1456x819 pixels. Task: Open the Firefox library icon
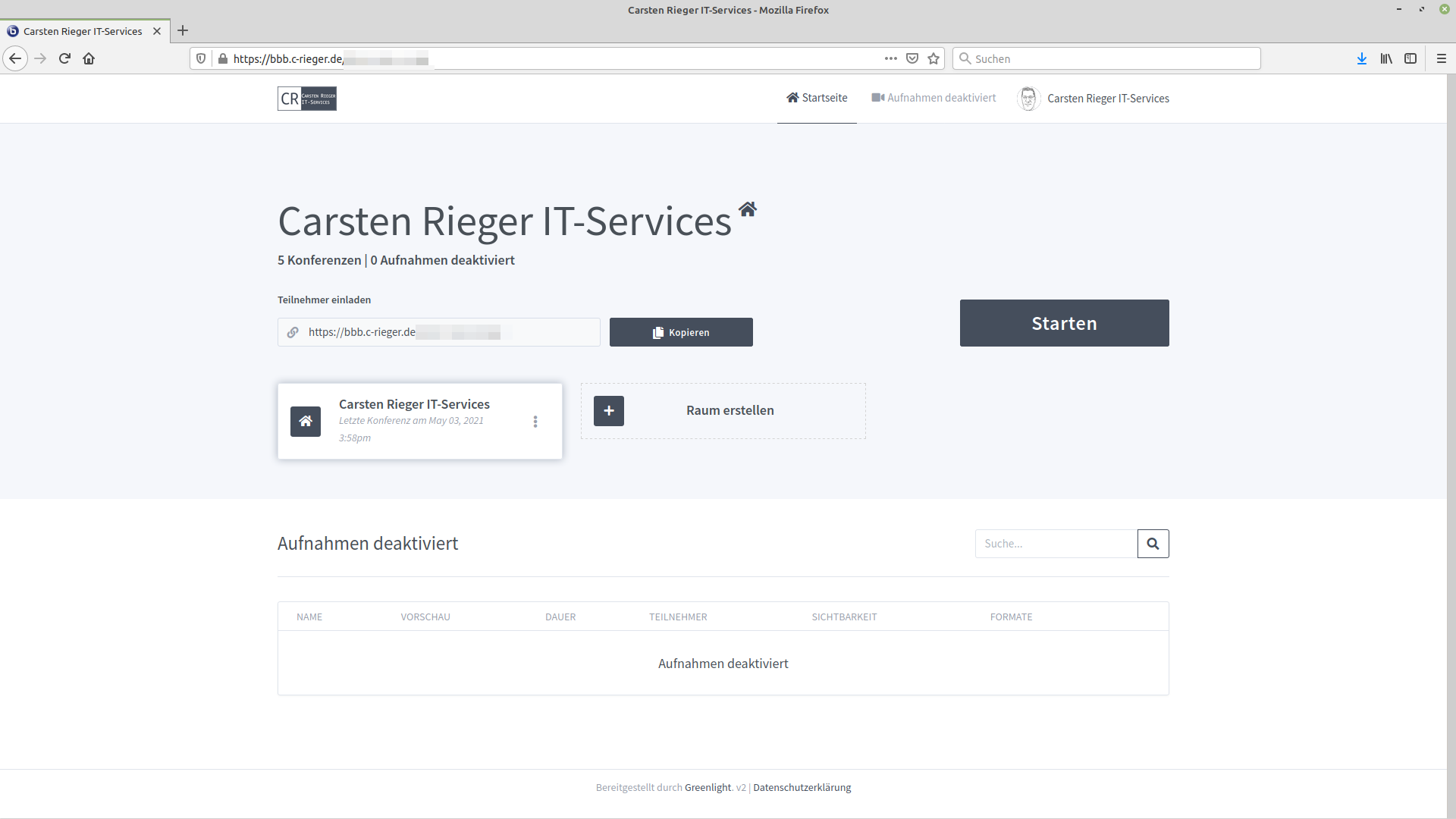coord(1386,58)
